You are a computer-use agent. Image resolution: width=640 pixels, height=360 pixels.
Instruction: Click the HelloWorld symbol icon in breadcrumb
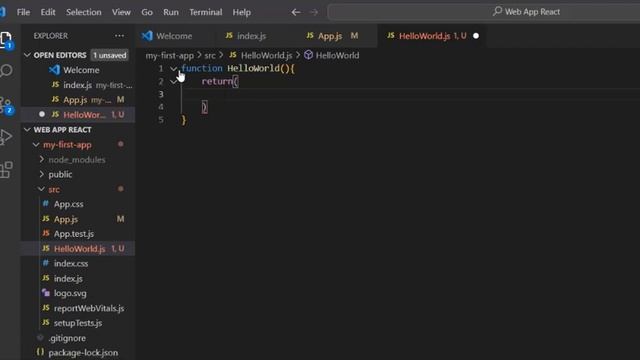click(309, 55)
